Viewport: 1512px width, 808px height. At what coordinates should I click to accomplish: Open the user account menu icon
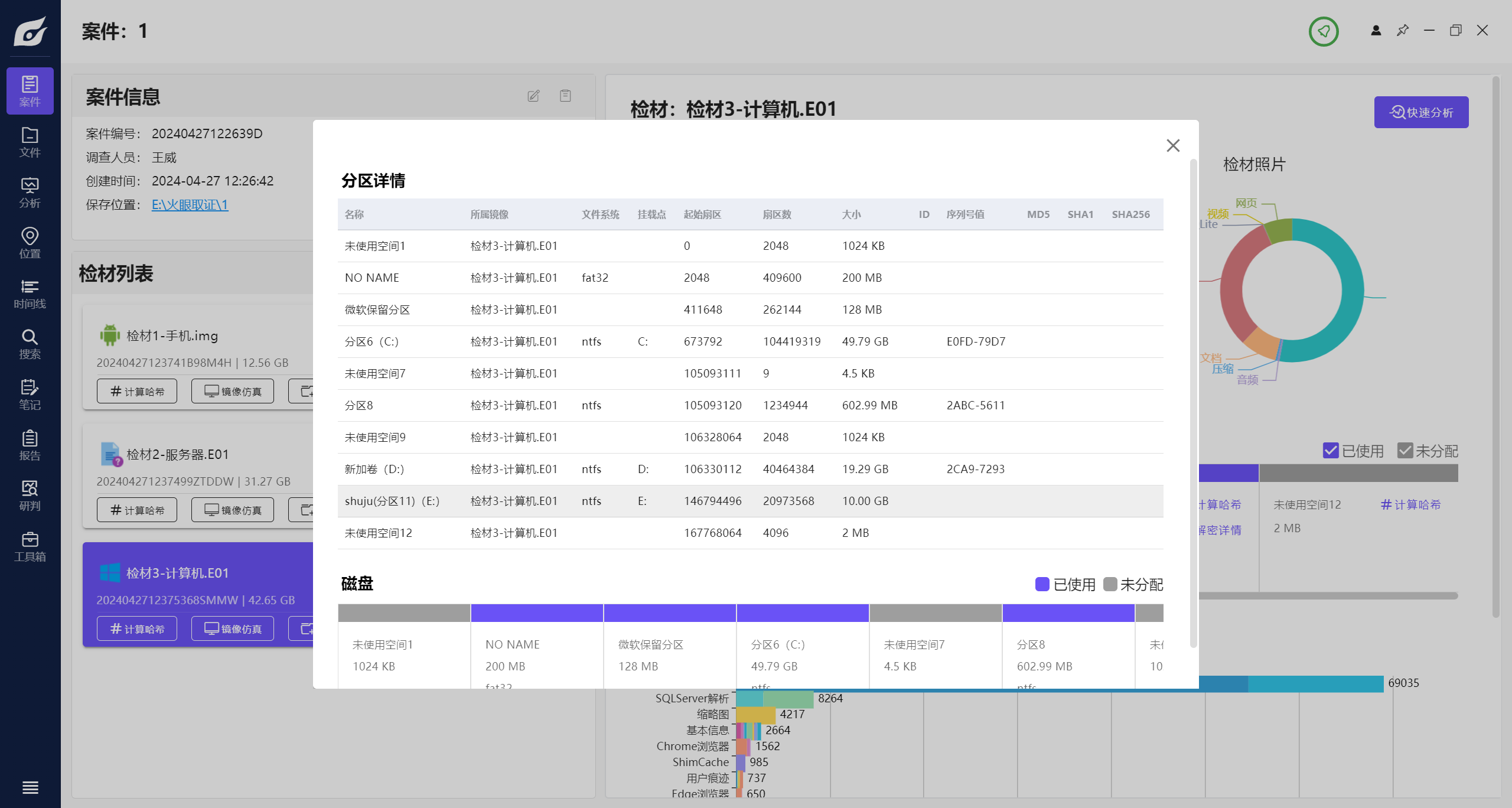pyautogui.click(x=1376, y=31)
